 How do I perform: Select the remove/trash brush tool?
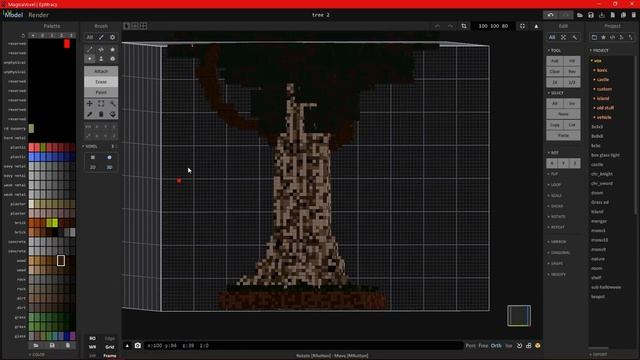pos(101,114)
